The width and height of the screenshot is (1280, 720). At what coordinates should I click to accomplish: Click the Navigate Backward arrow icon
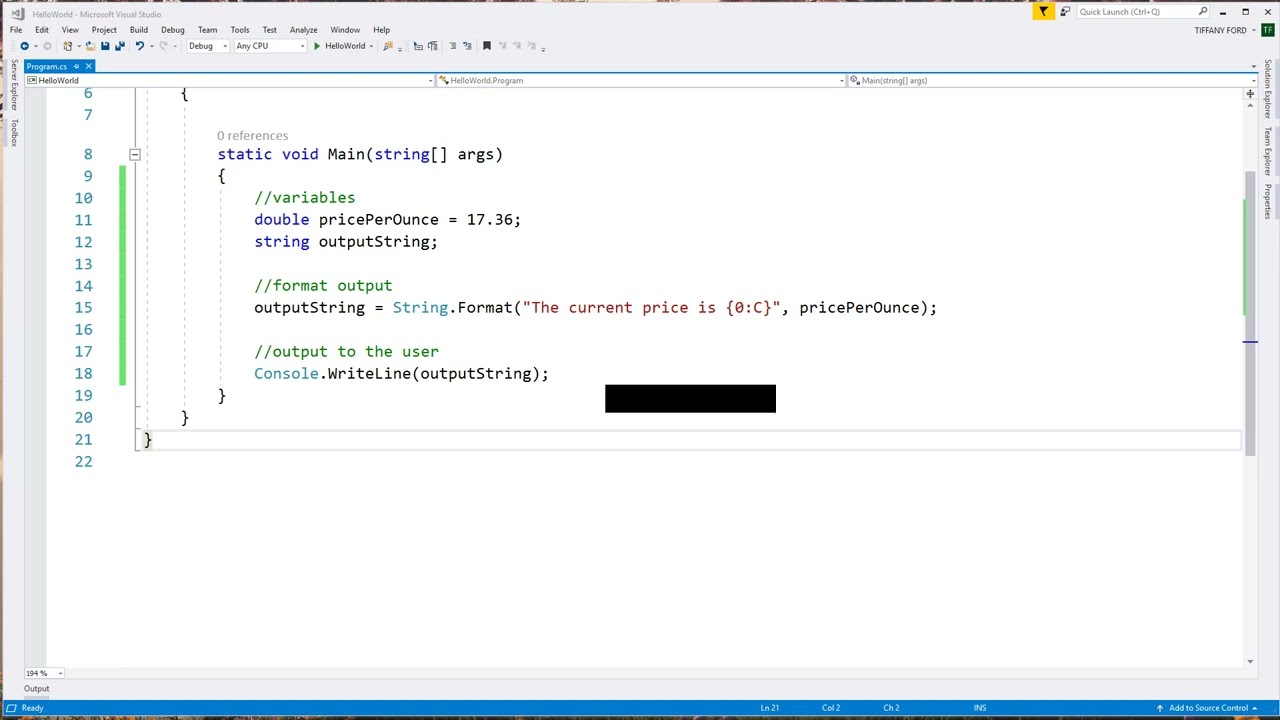pos(24,46)
